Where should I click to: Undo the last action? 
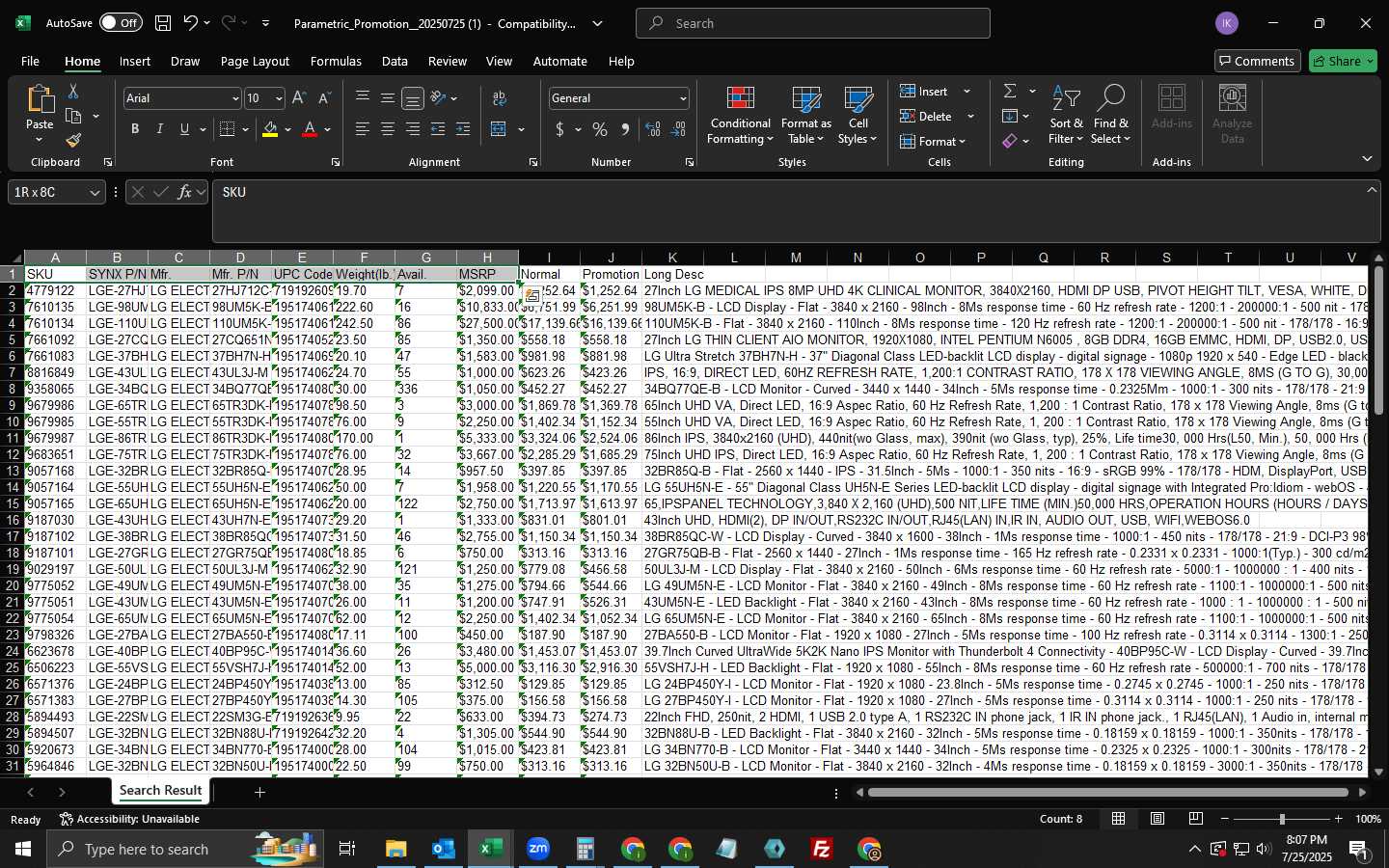coord(191,23)
